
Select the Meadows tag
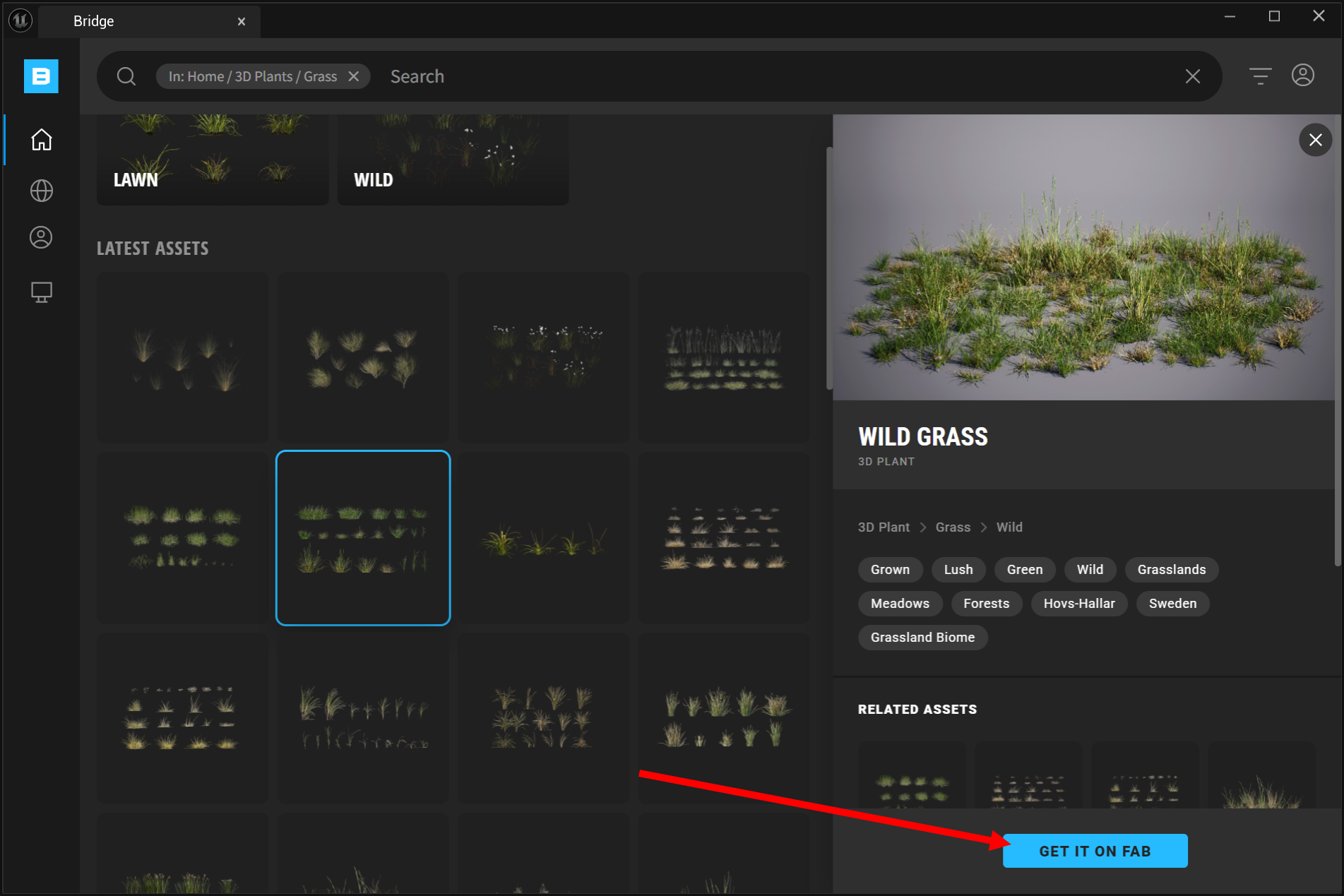coord(900,604)
